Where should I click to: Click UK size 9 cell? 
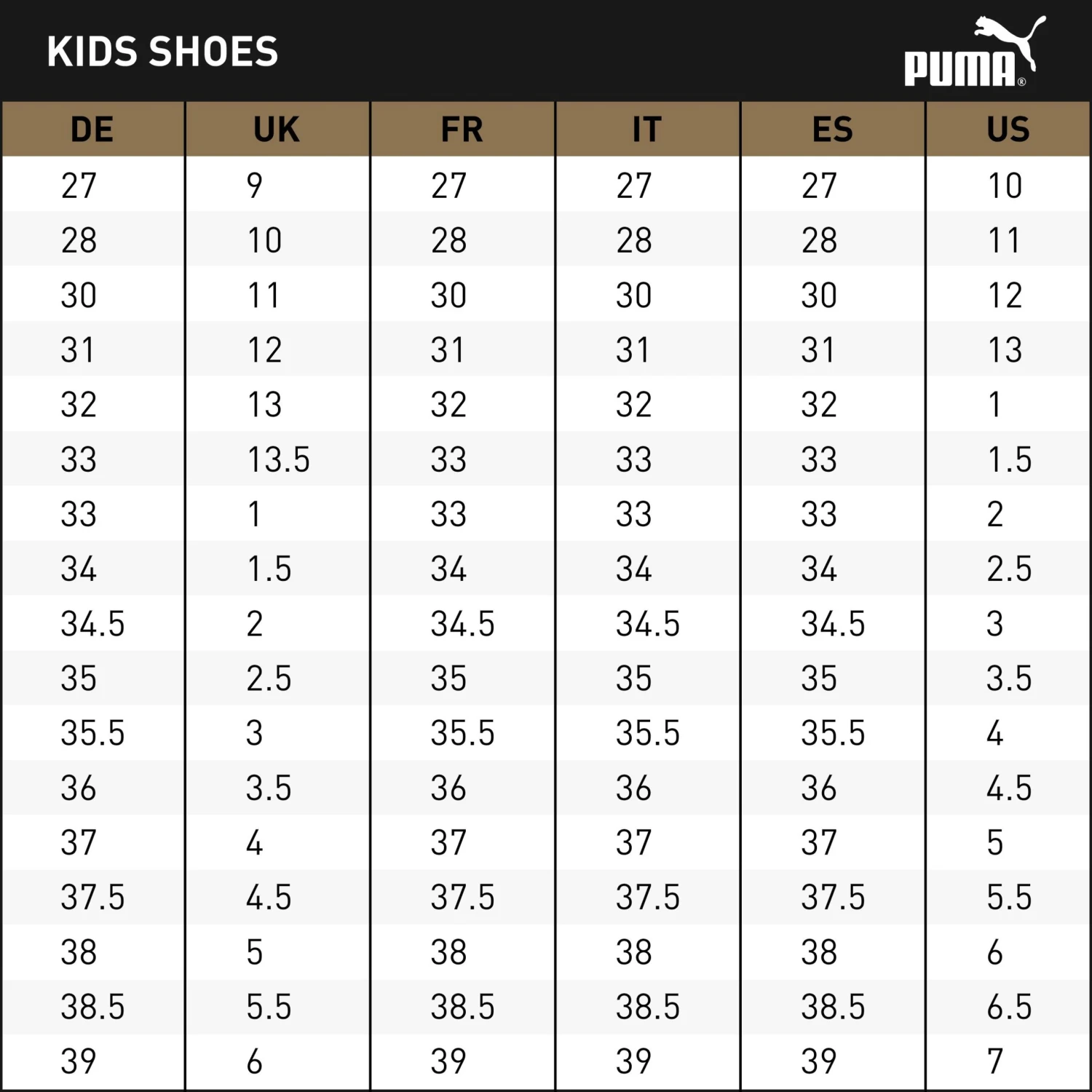tap(254, 186)
